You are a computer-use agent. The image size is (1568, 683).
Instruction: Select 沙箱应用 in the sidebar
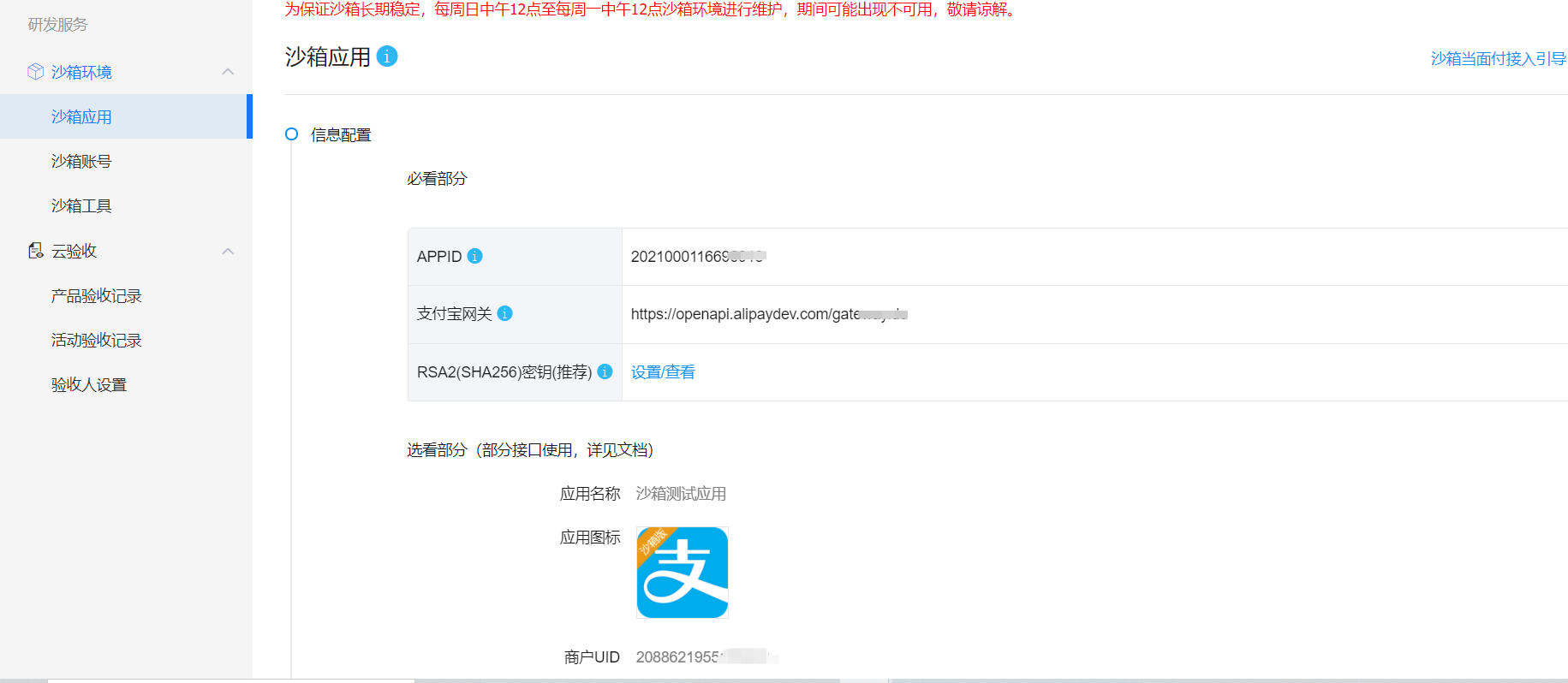point(126,116)
